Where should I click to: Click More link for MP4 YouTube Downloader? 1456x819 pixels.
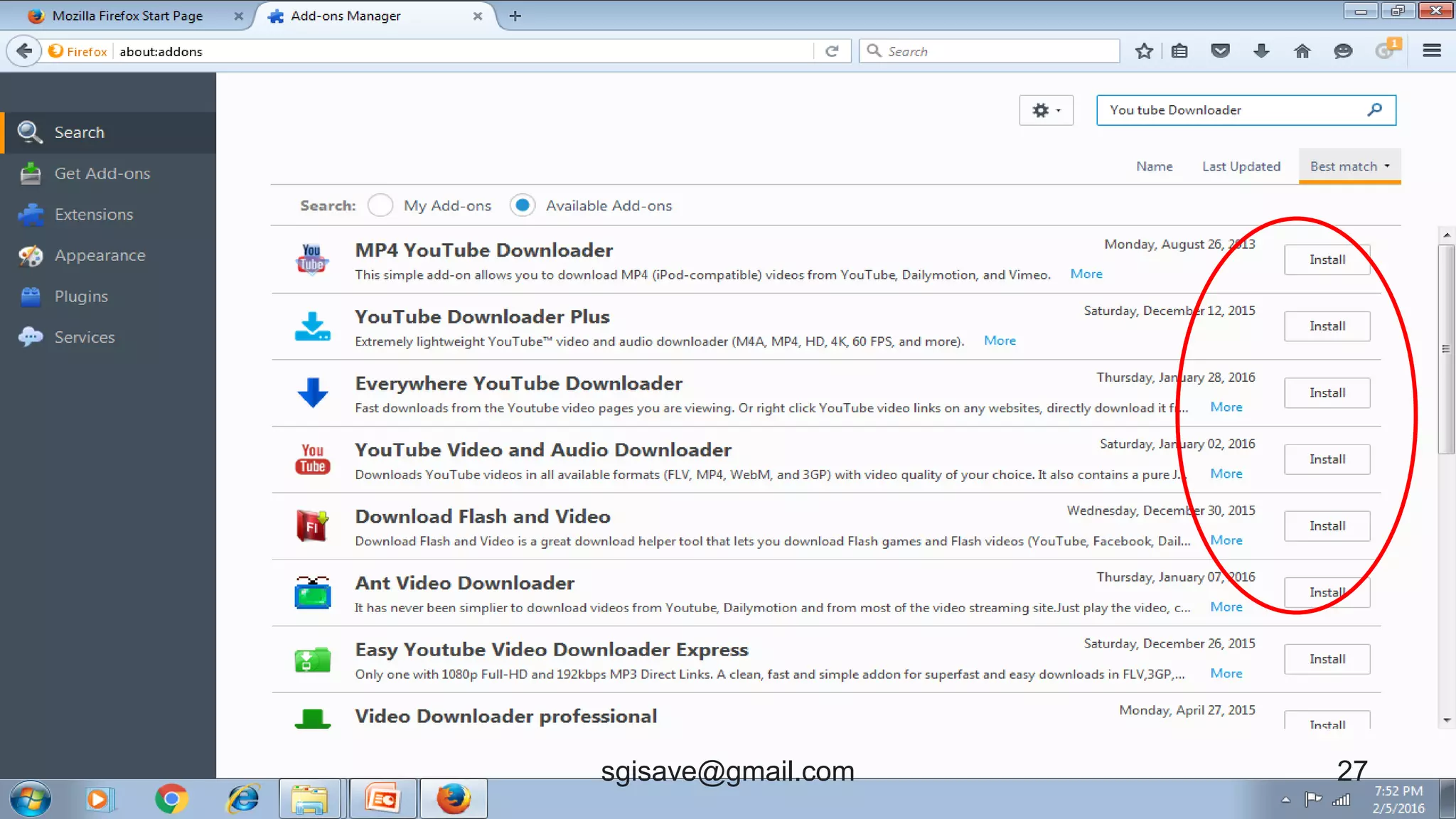pos(1086,274)
